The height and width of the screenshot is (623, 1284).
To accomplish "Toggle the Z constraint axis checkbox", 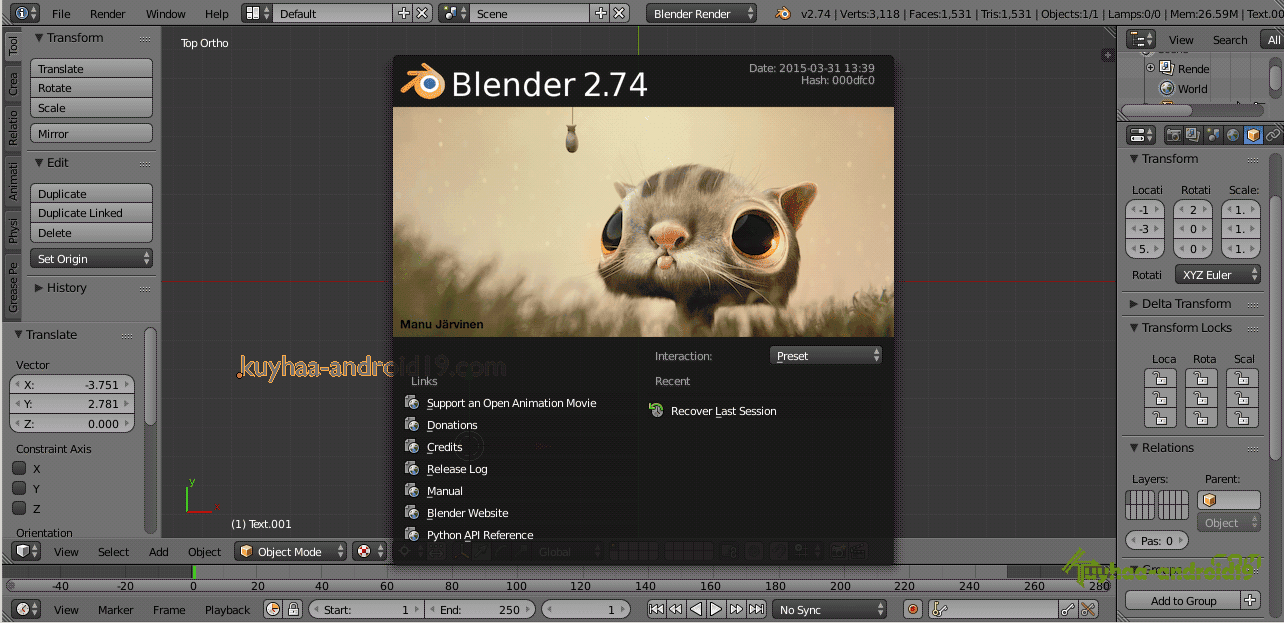I will (19, 508).
